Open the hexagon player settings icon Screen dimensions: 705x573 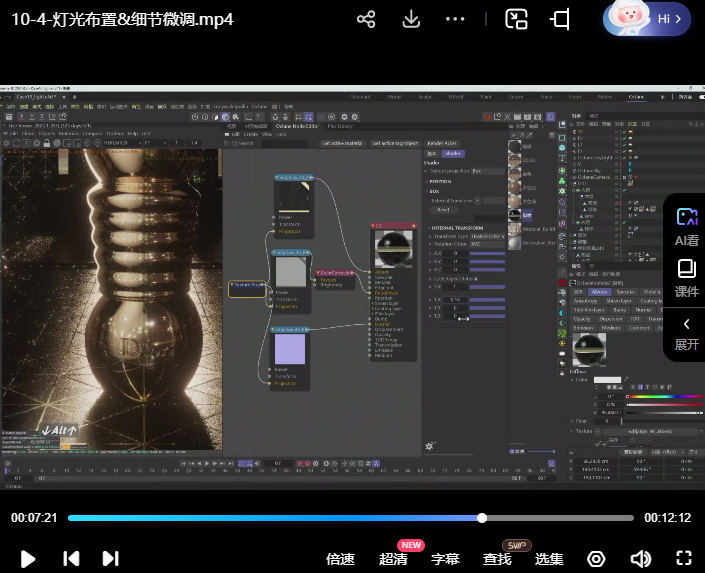[x=596, y=558]
